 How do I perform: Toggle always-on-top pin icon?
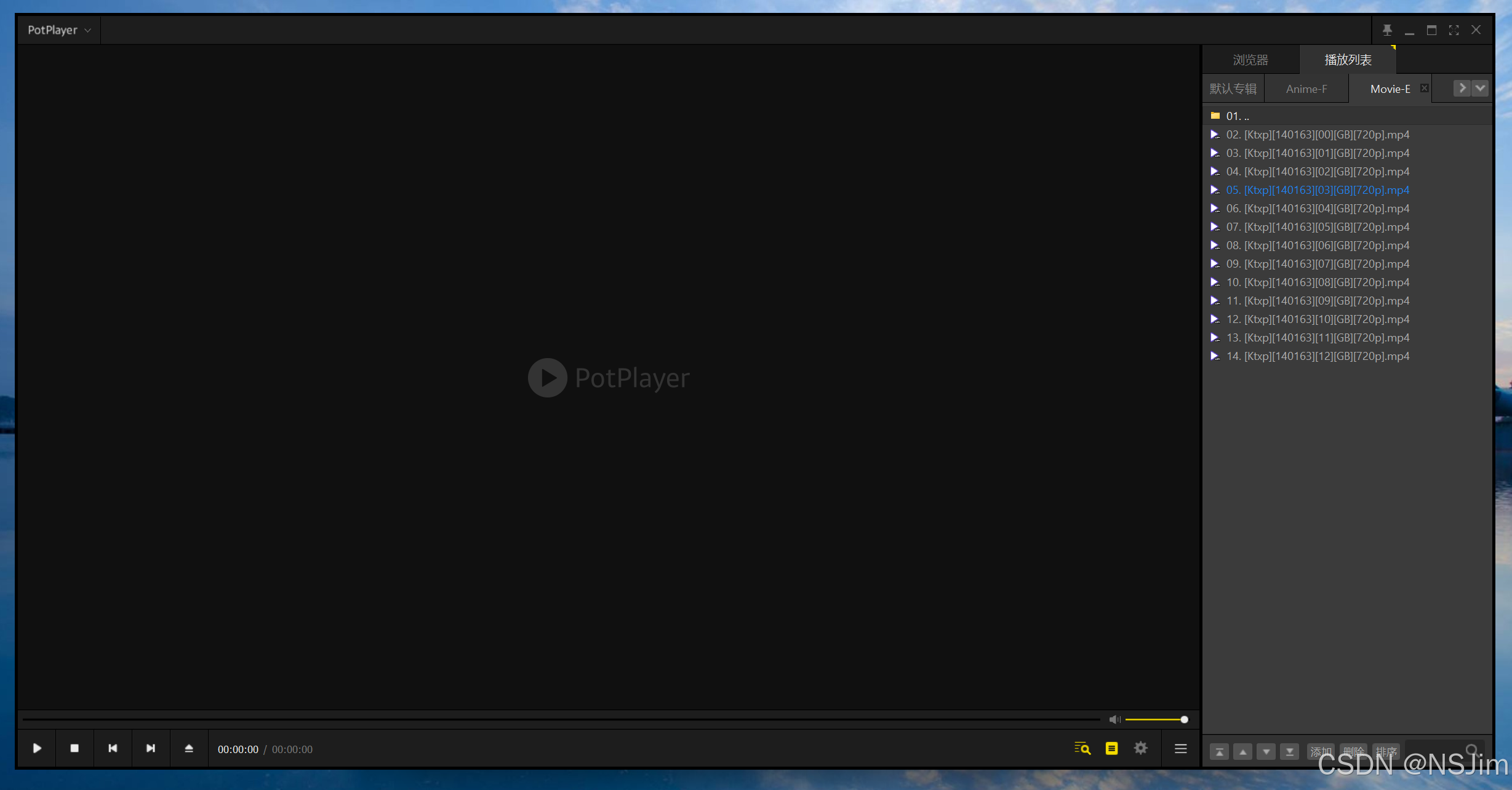click(x=1387, y=30)
